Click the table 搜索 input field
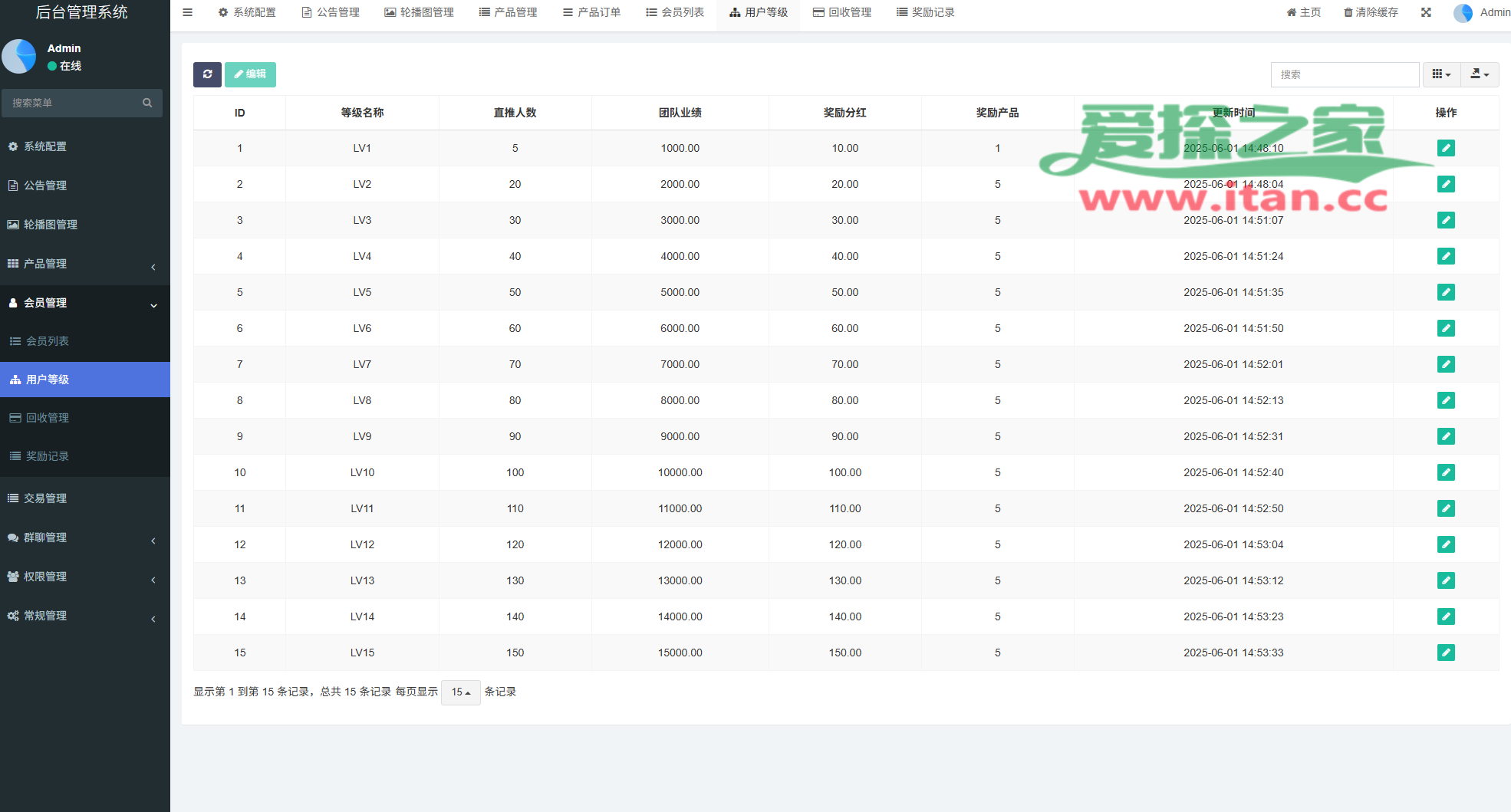Viewport: 1511px width, 812px height. point(1345,74)
